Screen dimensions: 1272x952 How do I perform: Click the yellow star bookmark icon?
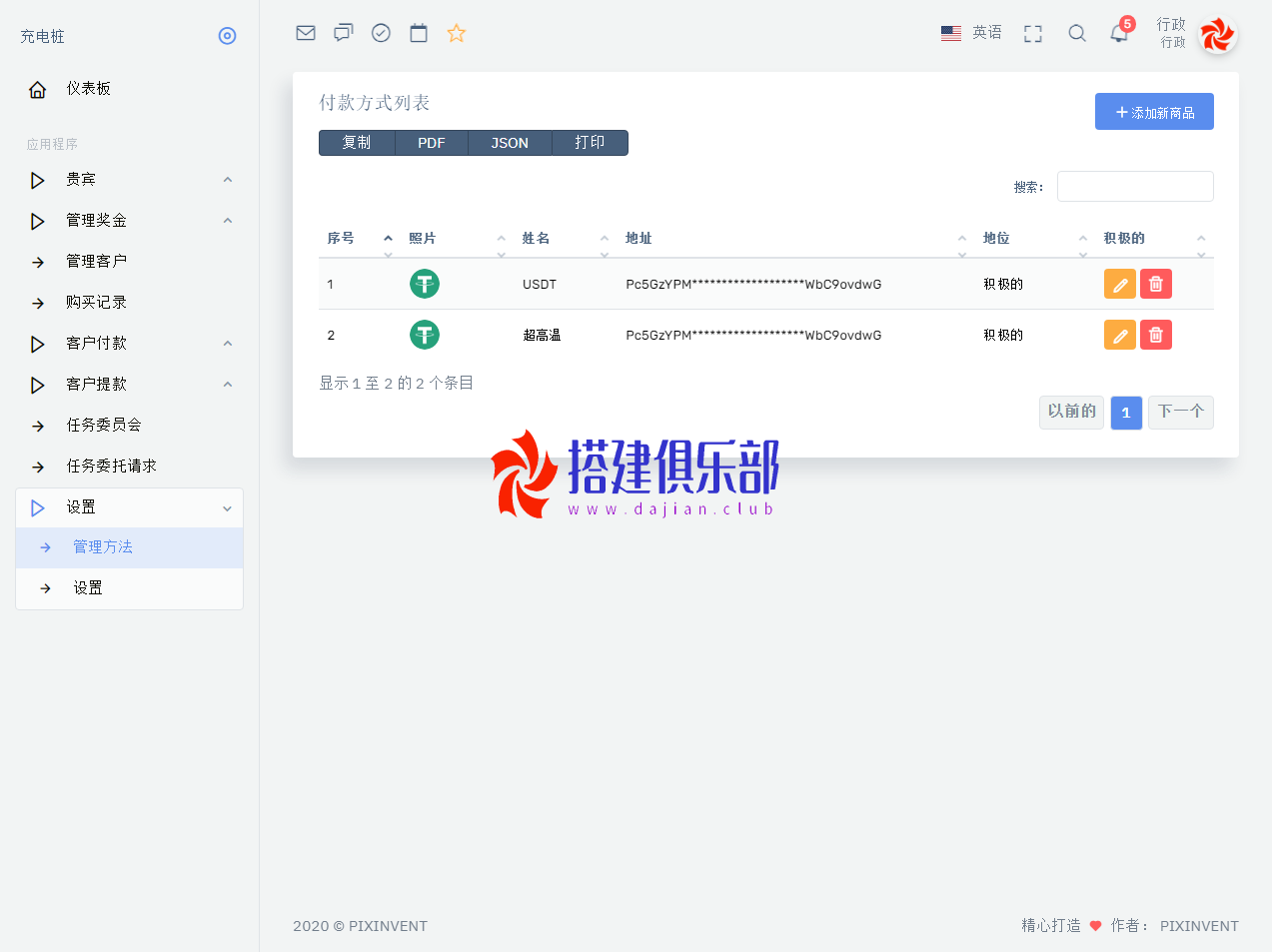pyautogui.click(x=457, y=33)
